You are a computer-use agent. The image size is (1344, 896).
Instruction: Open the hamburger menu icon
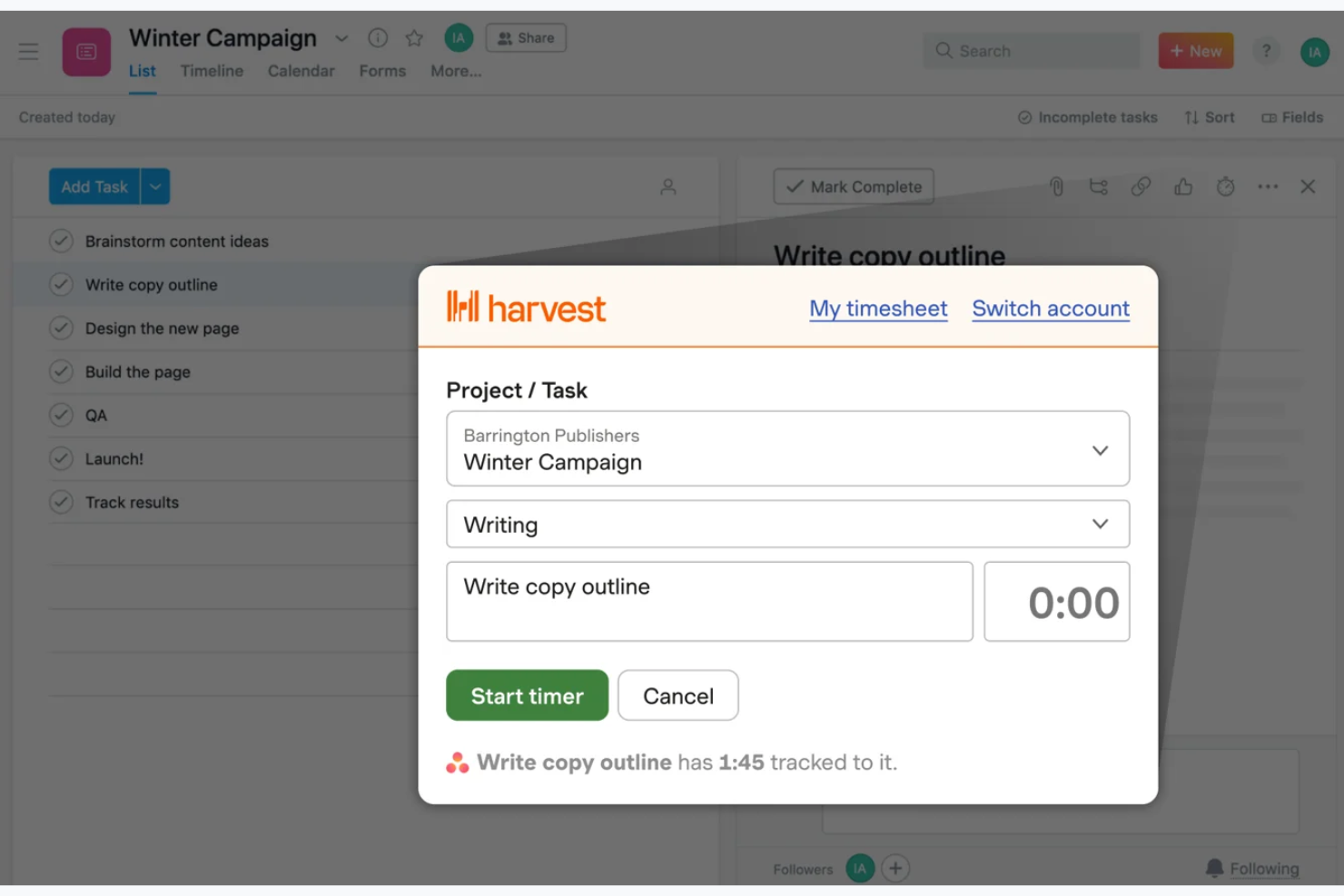[28, 52]
